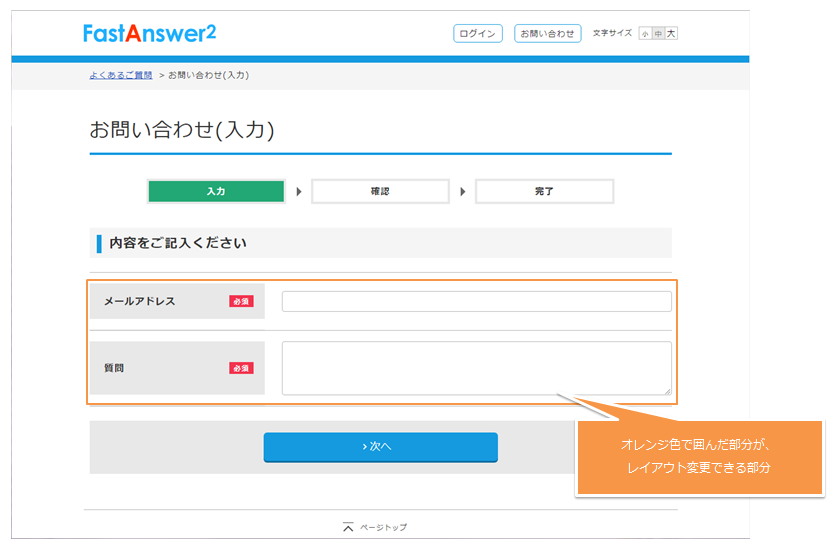Click the FastAnswer2 logo
The height and width of the screenshot is (548, 835).
(x=149, y=33)
